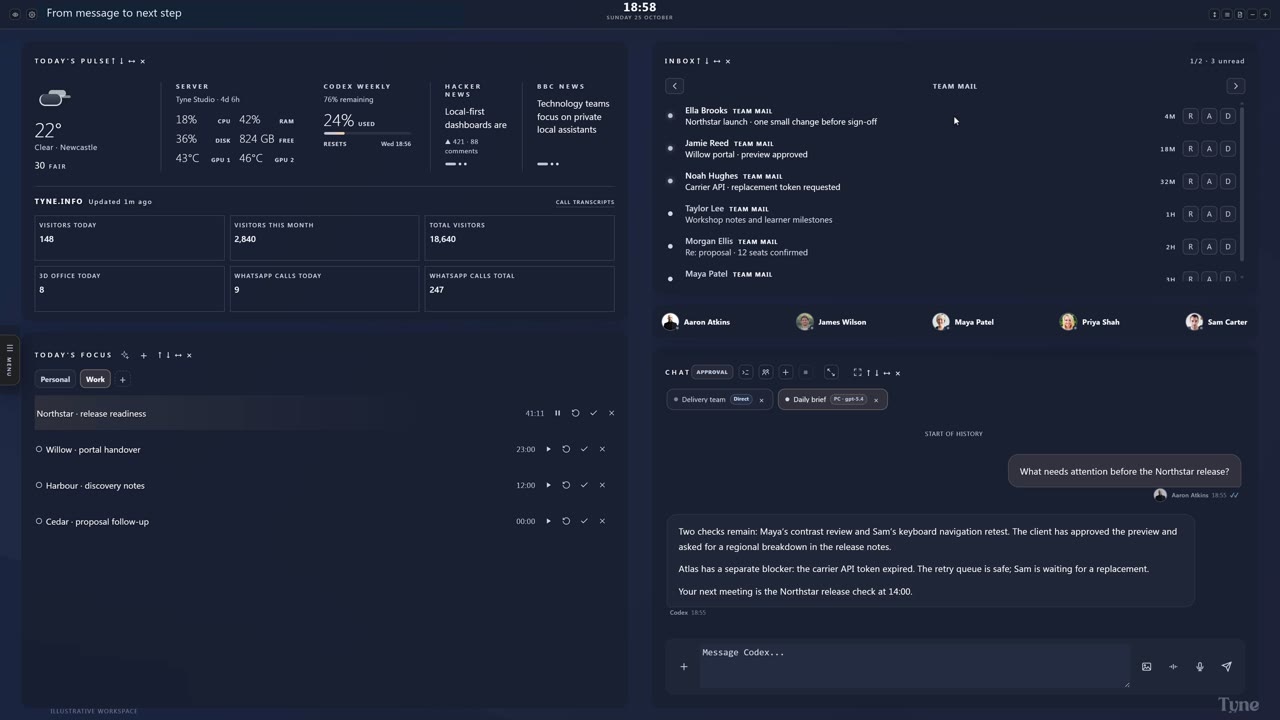1280x720 pixels.
Task: Focus the Message Codex input field
Action: point(915,665)
